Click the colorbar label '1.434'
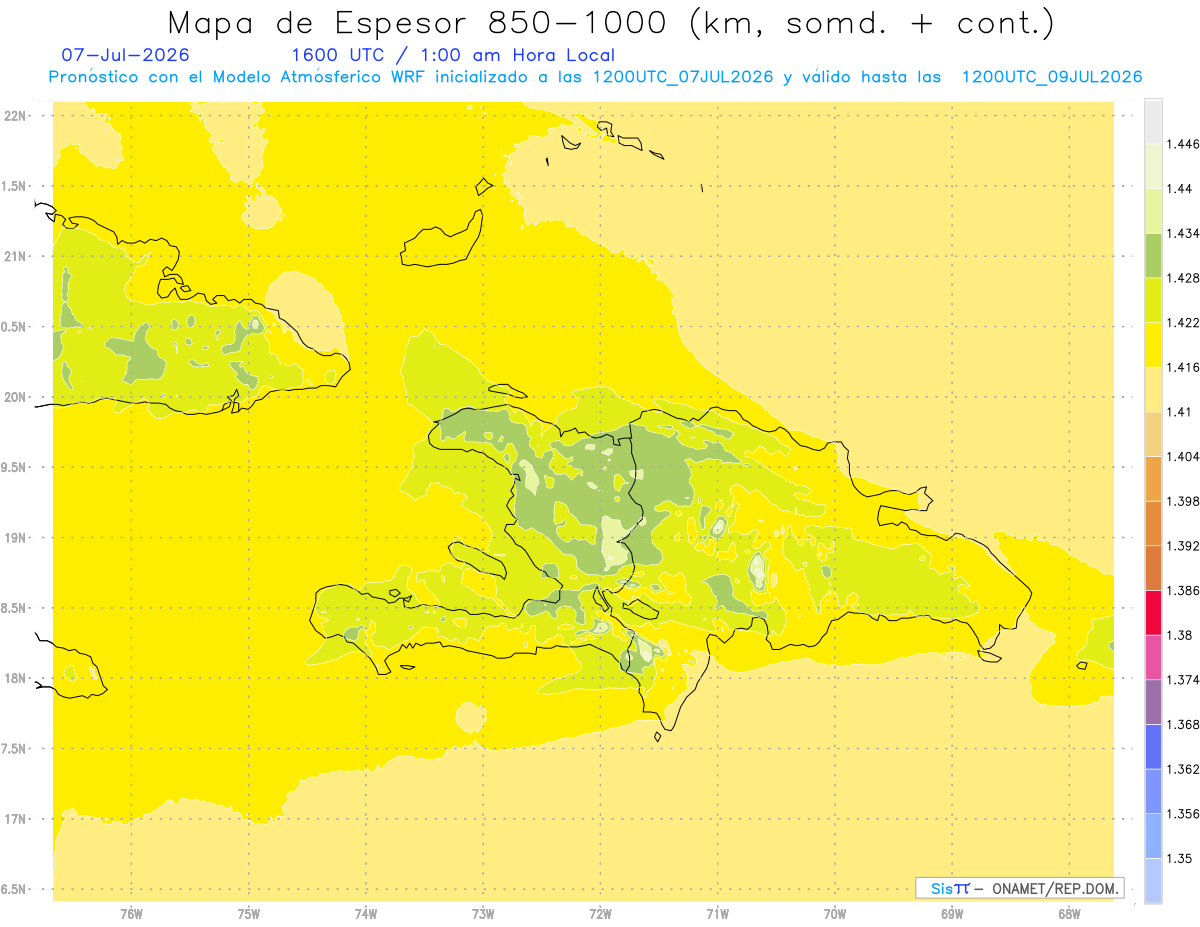The image size is (1200, 927). click(x=1183, y=233)
